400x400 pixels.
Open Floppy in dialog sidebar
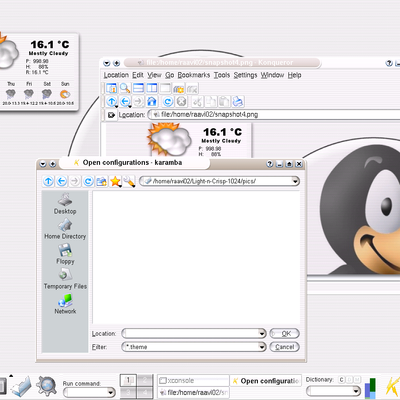tap(65, 254)
